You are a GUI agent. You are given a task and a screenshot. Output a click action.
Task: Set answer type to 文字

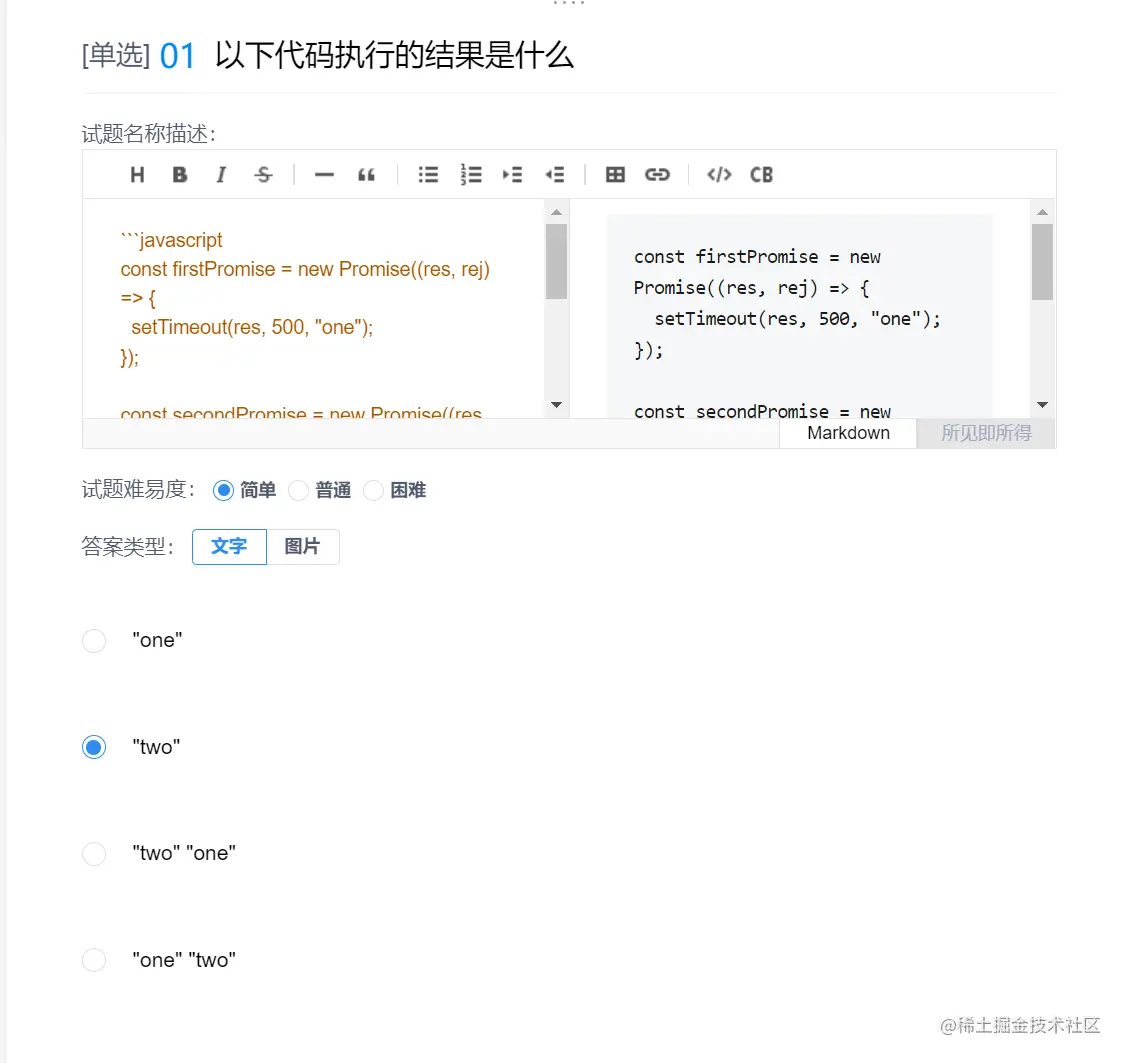coord(229,547)
